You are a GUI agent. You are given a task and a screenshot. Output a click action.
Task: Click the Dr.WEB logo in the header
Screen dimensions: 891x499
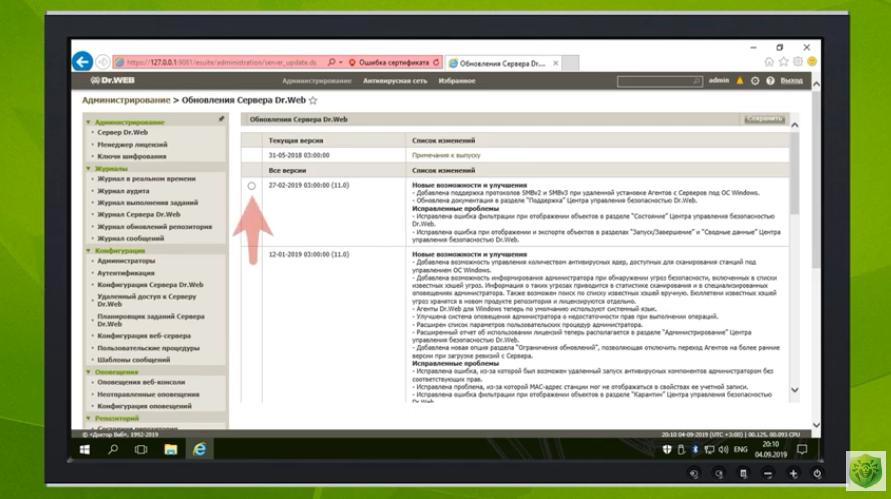coord(113,80)
